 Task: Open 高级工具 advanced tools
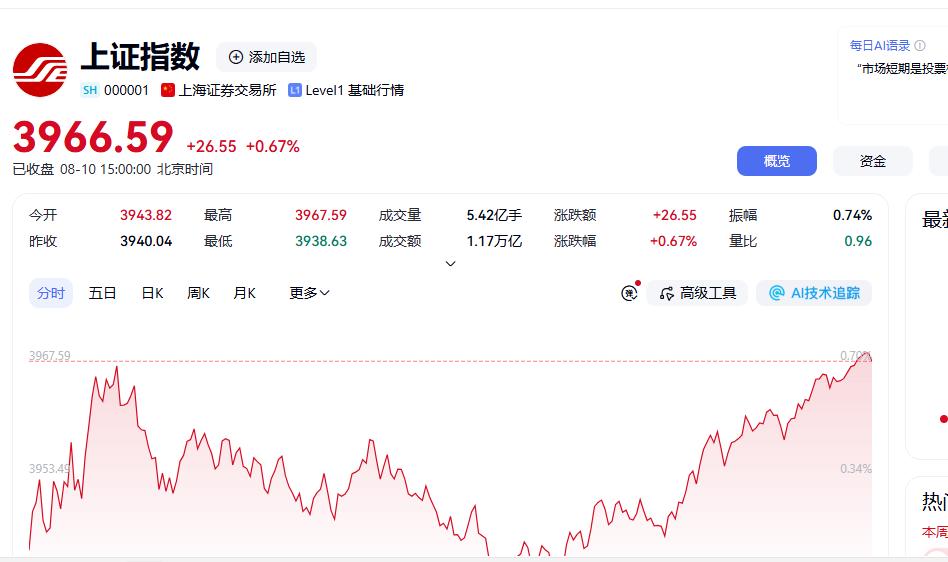point(697,293)
